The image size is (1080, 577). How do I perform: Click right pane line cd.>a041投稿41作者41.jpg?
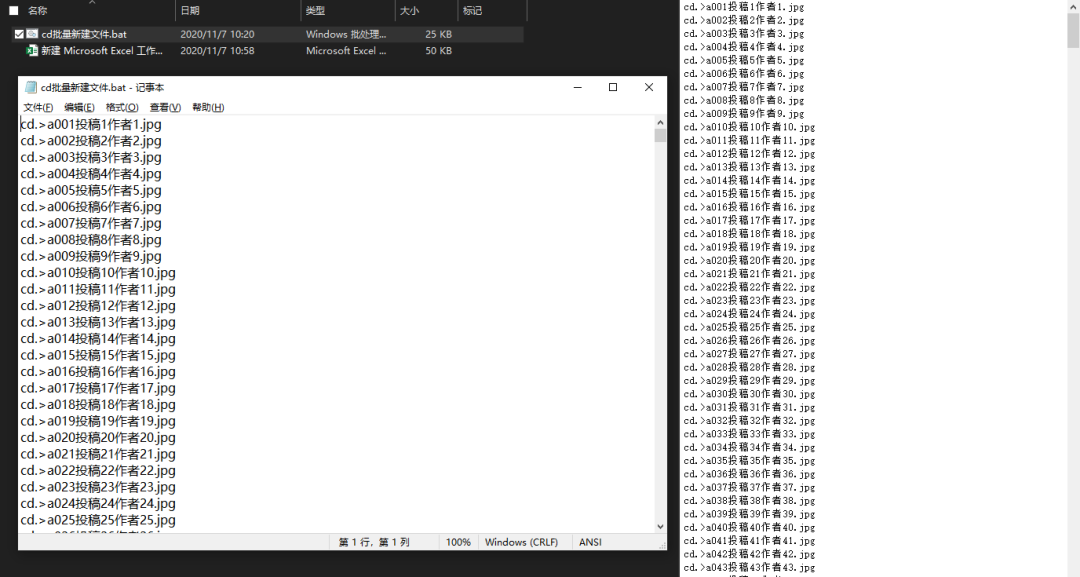[x=749, y=541]
